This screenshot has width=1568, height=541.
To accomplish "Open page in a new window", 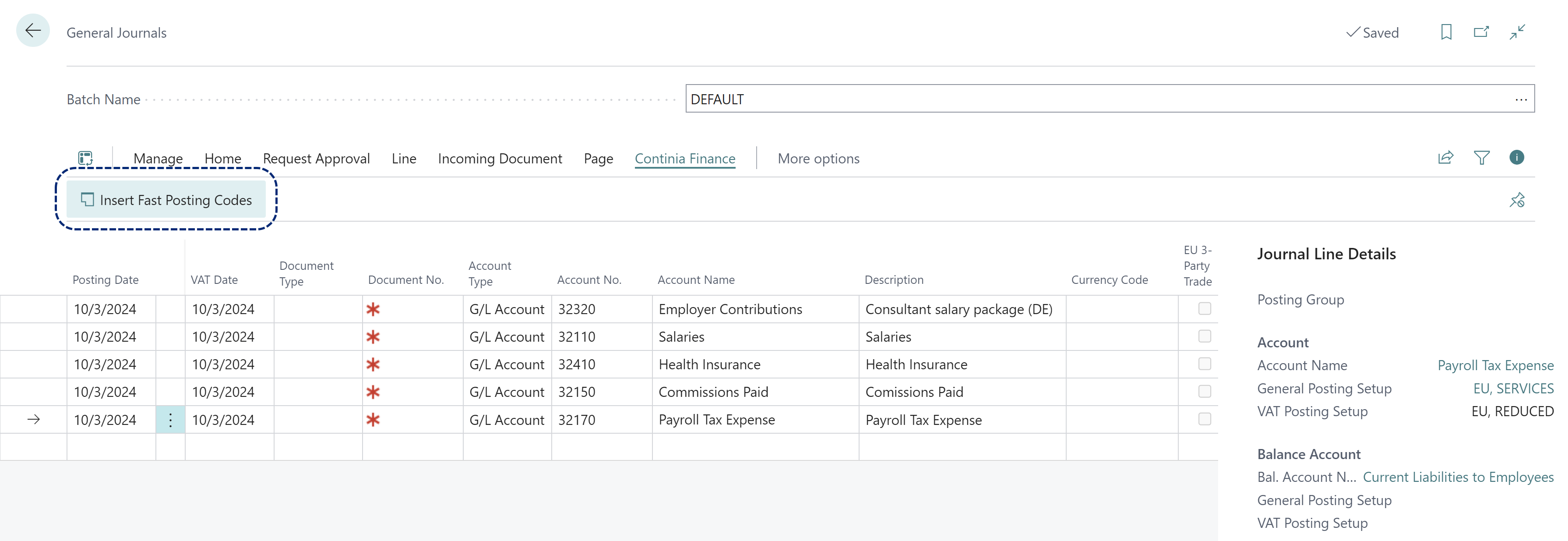I will click(1482, 32).
